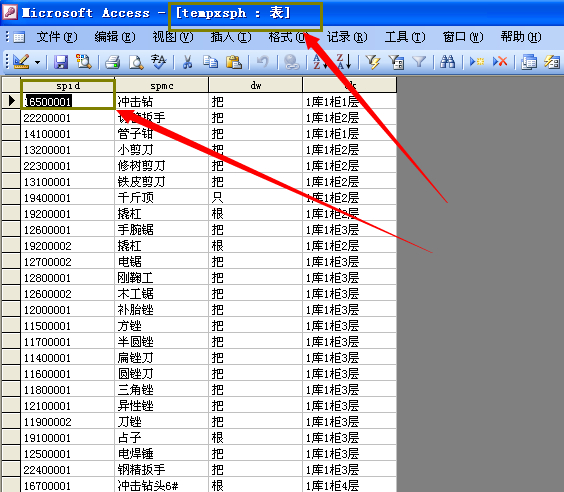Open the View mode dropdown arrow

[x=37, y=62]
